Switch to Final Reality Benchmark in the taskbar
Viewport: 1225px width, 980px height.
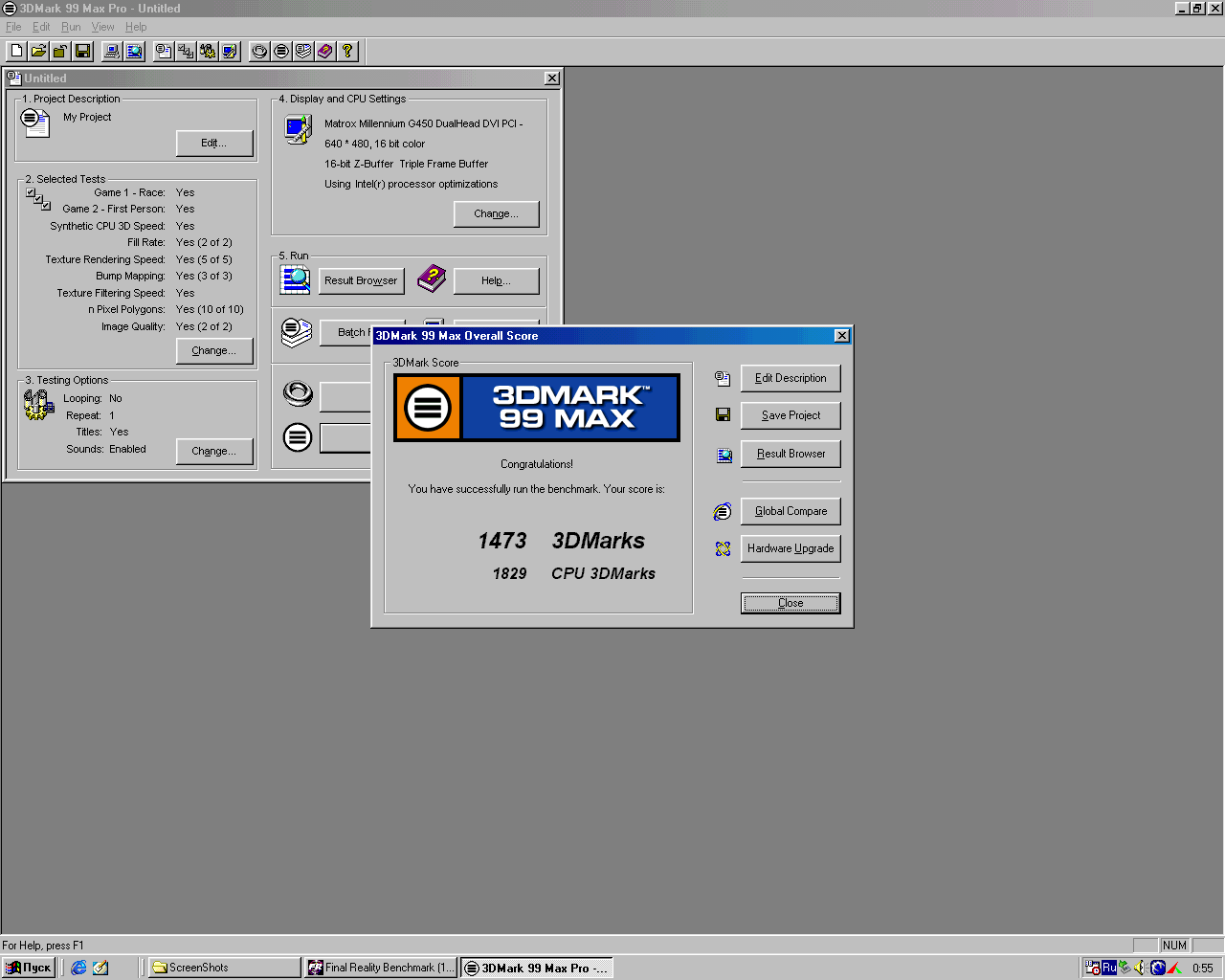point(380,968)
